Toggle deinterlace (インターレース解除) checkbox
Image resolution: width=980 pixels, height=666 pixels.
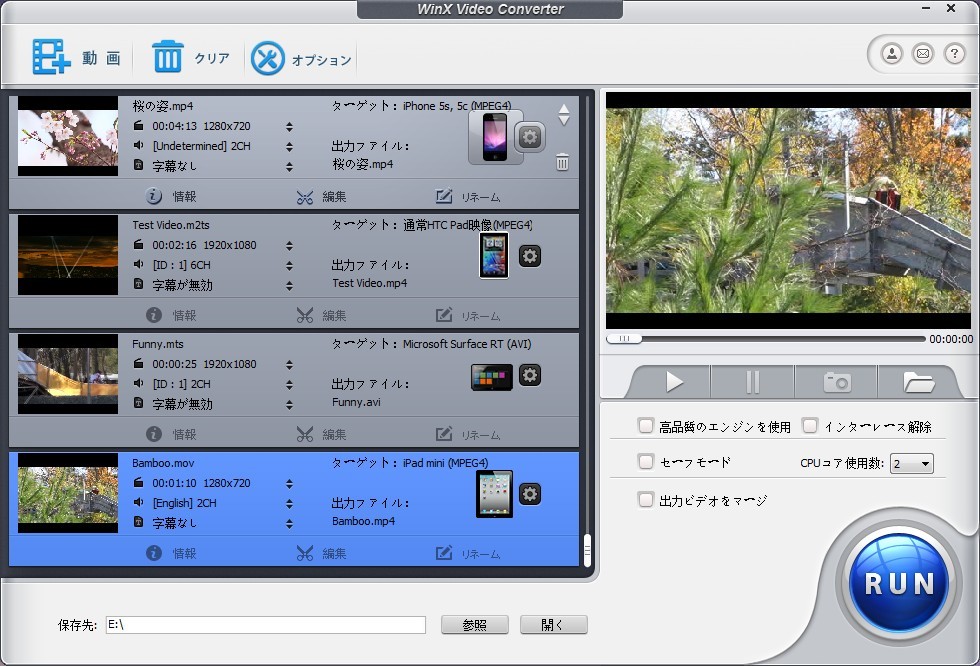810,426
